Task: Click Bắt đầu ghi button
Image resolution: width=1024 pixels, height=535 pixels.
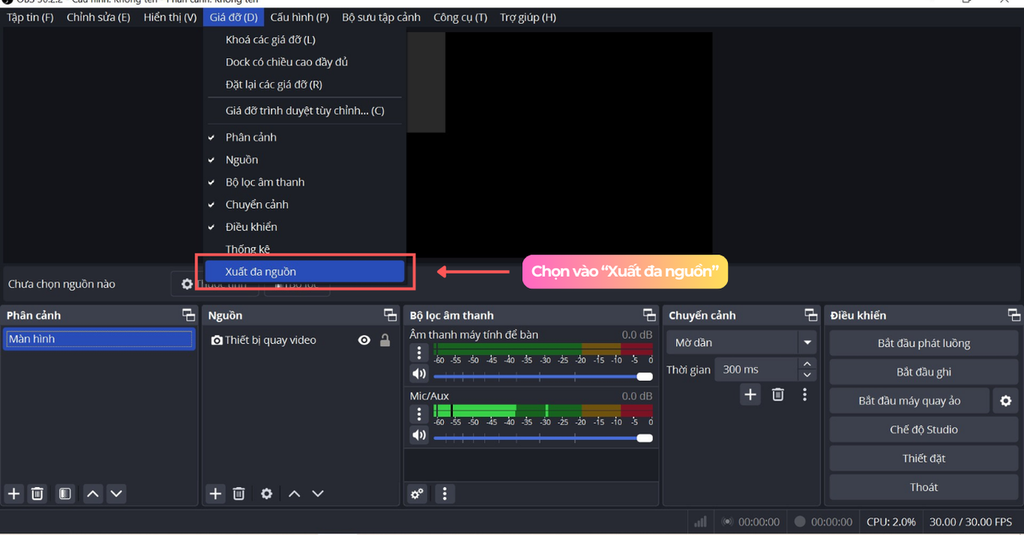Action: (x=923, y=372)
